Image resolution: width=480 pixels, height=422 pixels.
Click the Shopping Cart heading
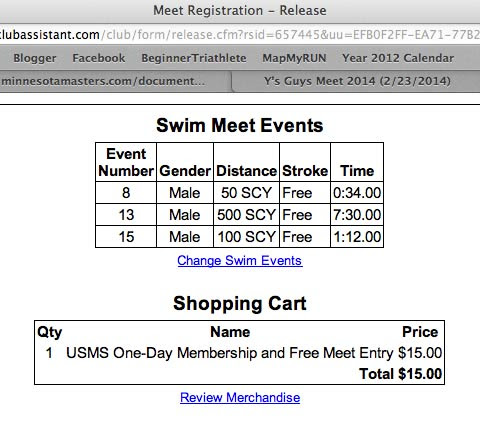(240, 304)
